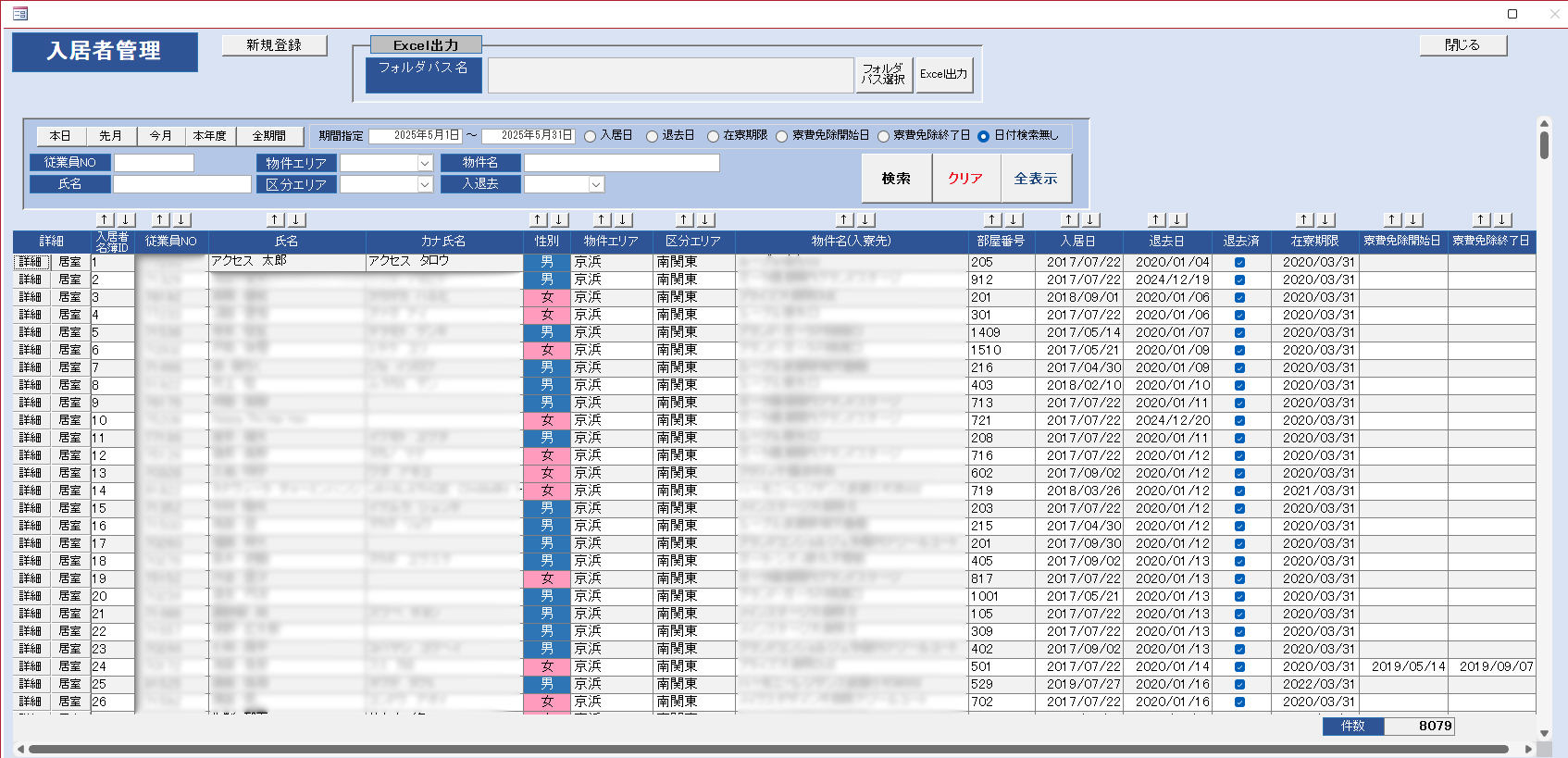Viewport: 1568px width, 758px height.
Task: Sort ascending by 寮費免除開始日 column
Action: (x=1393, y=219)
